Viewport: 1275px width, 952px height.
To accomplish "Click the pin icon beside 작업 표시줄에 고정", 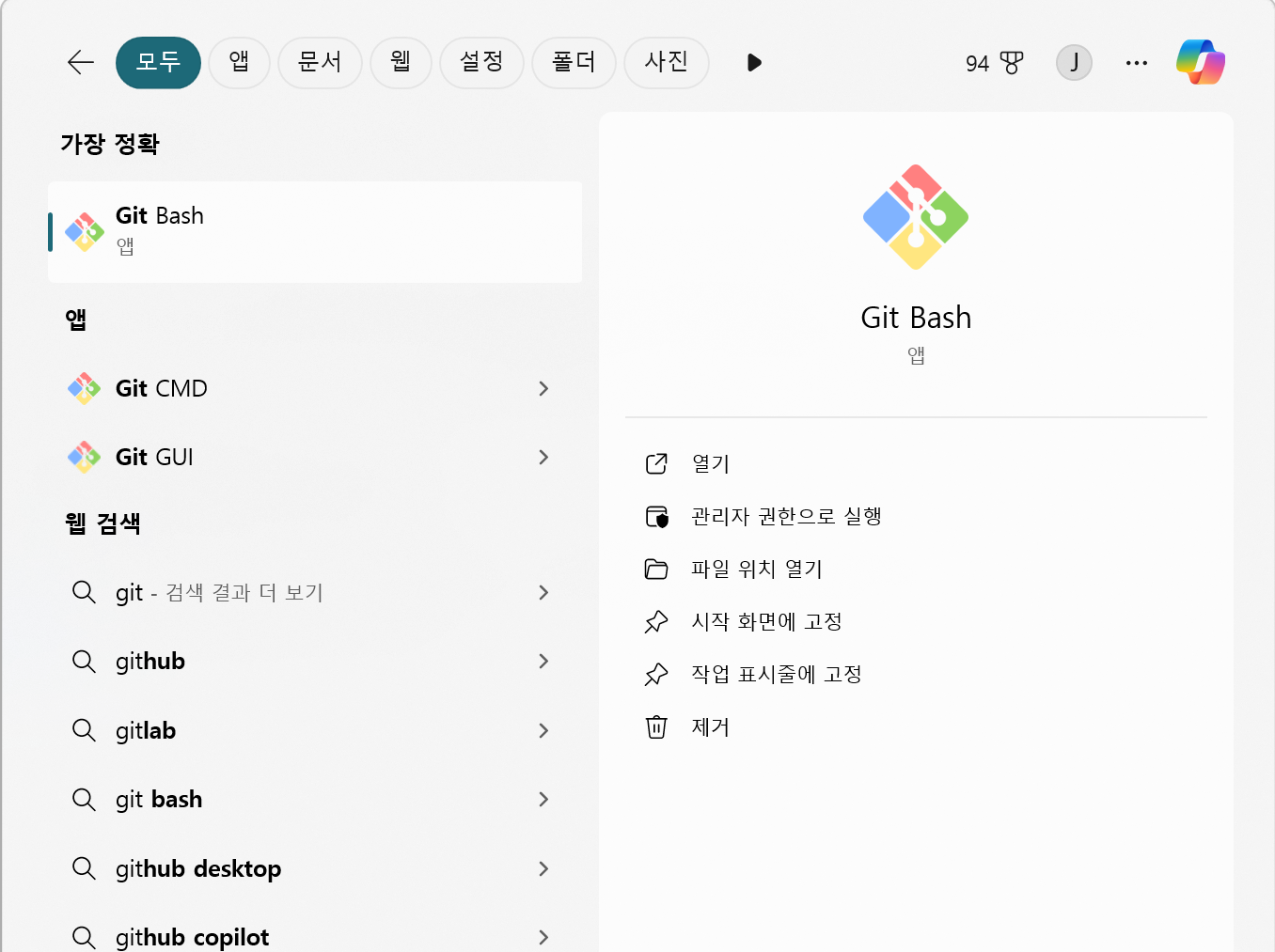I will coord(656,674).
